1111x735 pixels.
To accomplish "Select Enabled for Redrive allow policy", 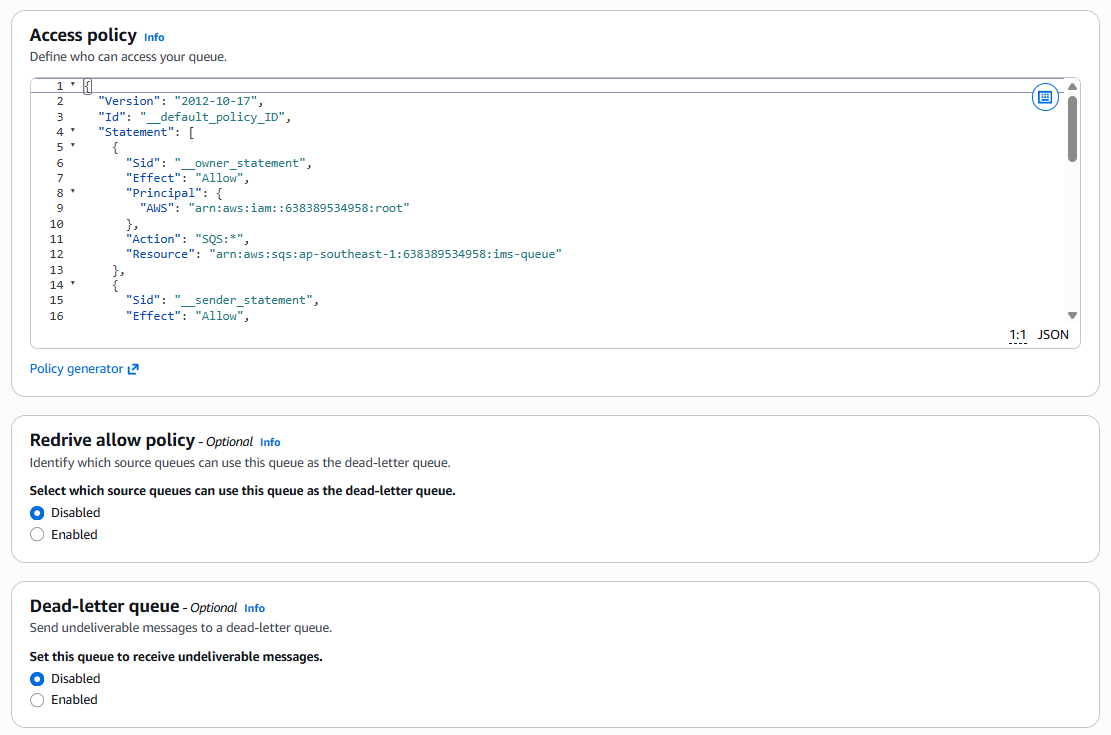I will pos(38,535).
